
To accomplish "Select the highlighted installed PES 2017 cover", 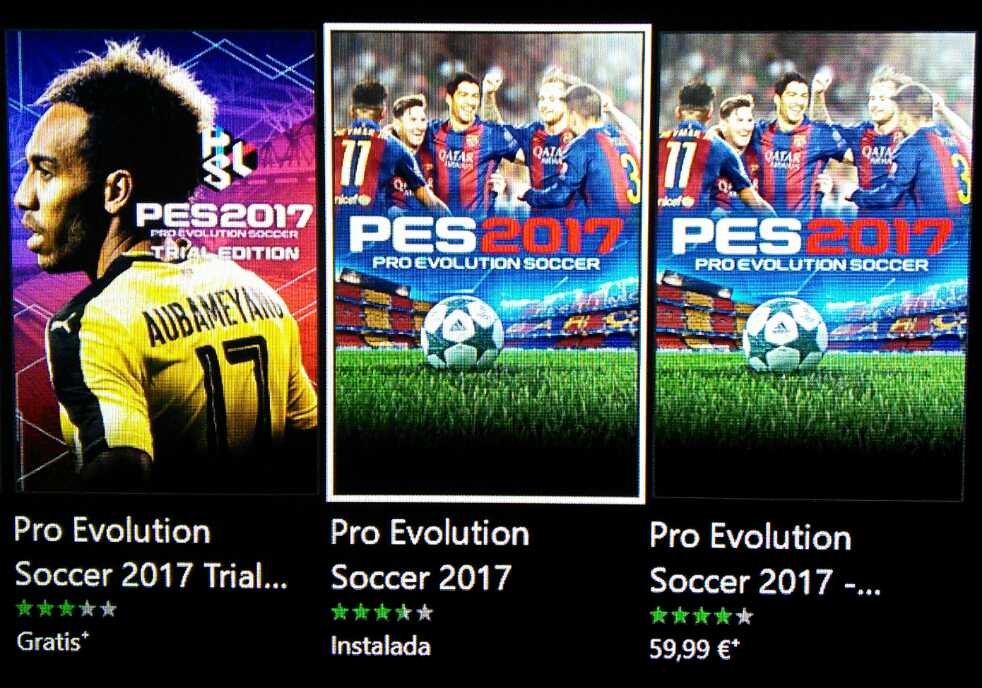I will click(x=487, y=263).
